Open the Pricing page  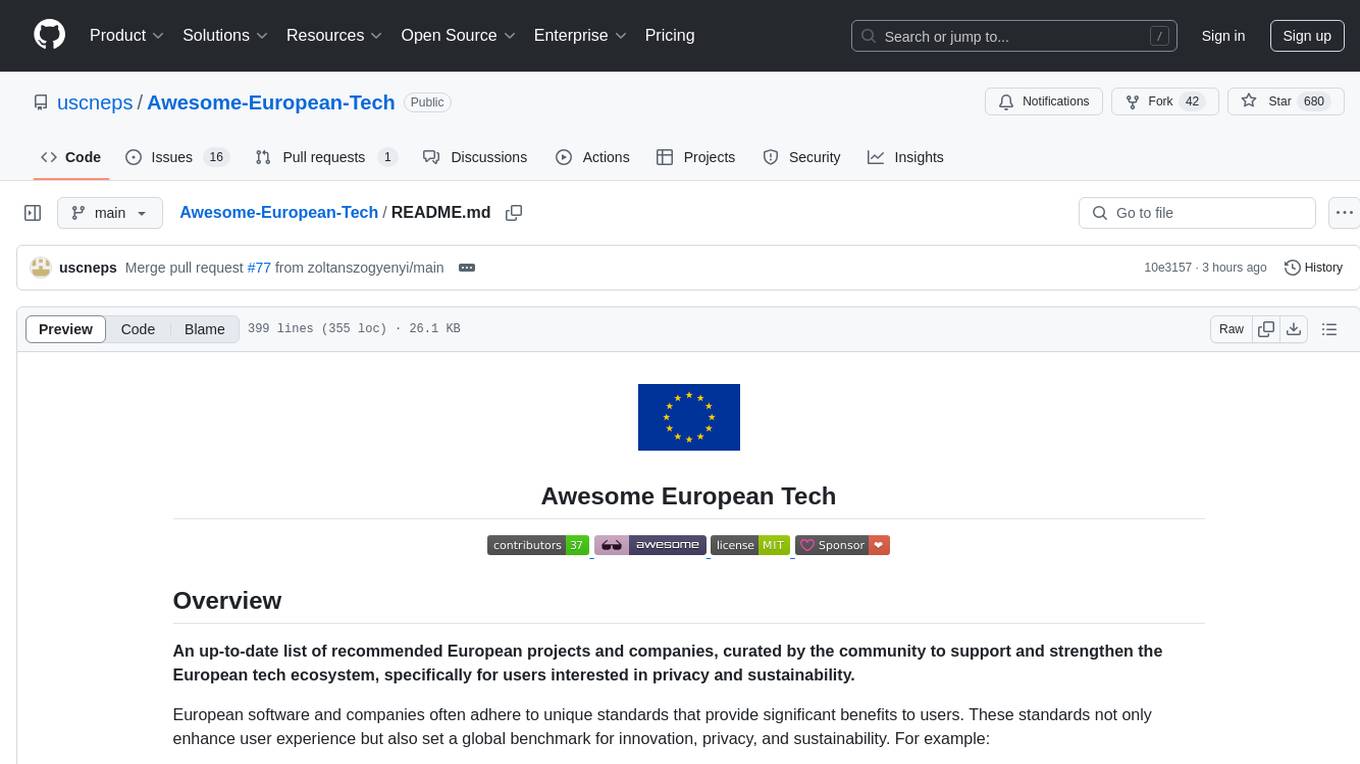[x=670, y=35]
